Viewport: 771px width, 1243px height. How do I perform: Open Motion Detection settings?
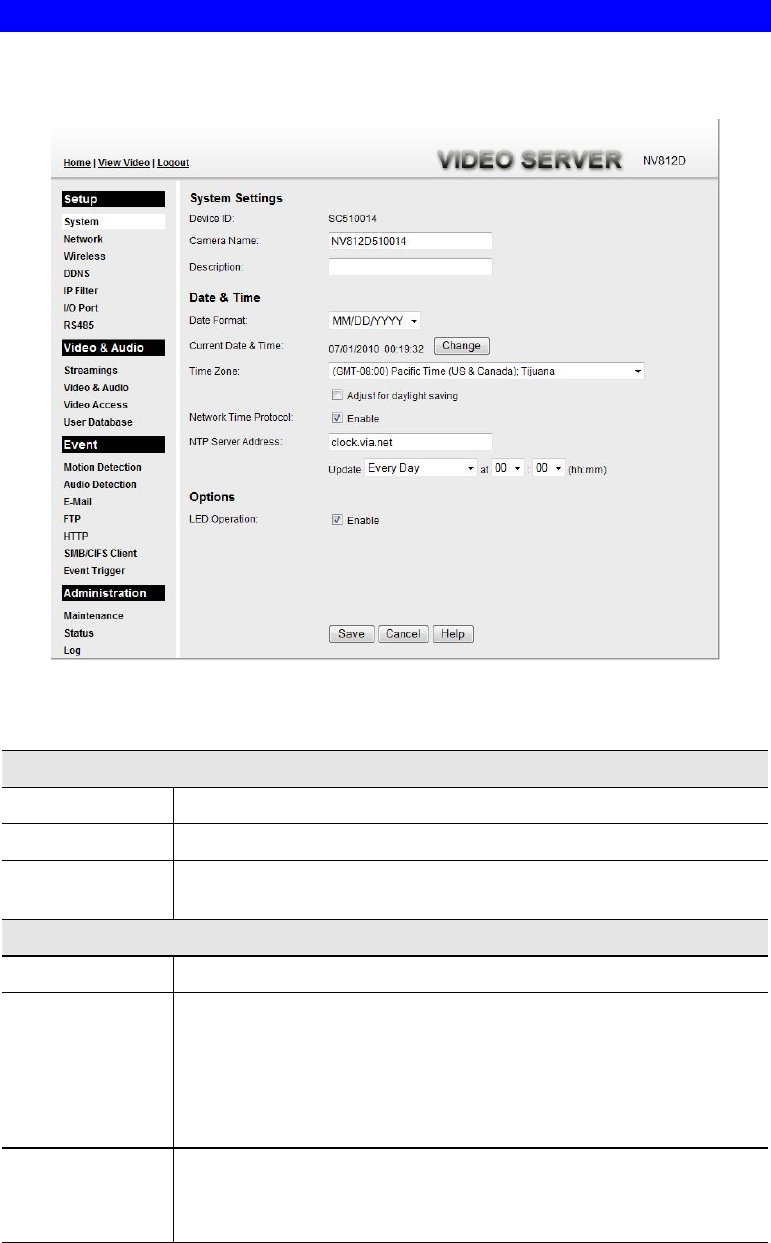(102, 467)
